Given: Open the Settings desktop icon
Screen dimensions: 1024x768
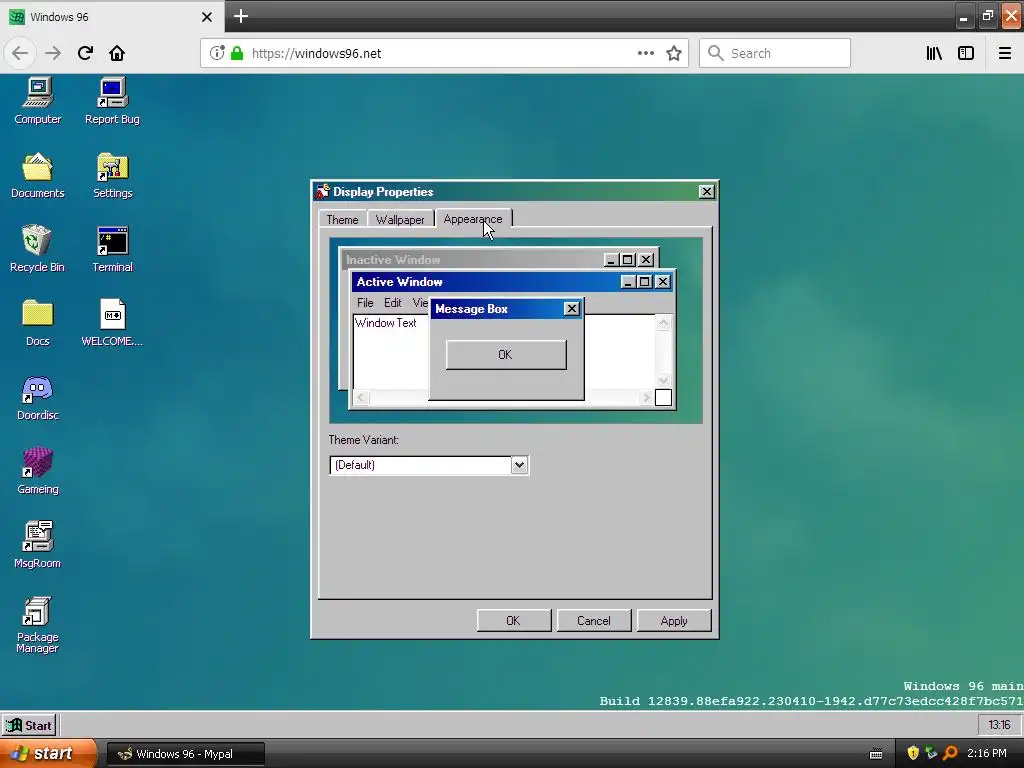Looking at the screenshot, I should 112,174.
